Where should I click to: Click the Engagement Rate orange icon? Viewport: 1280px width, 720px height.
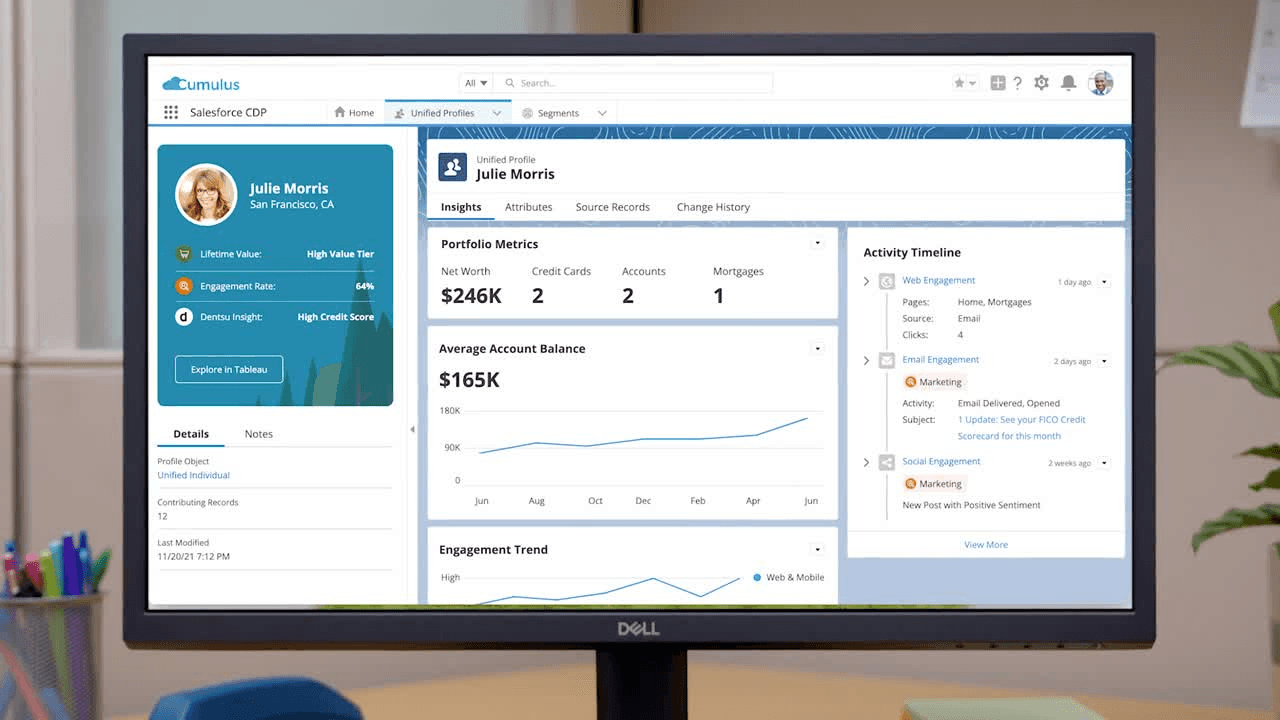click(184, 286)
